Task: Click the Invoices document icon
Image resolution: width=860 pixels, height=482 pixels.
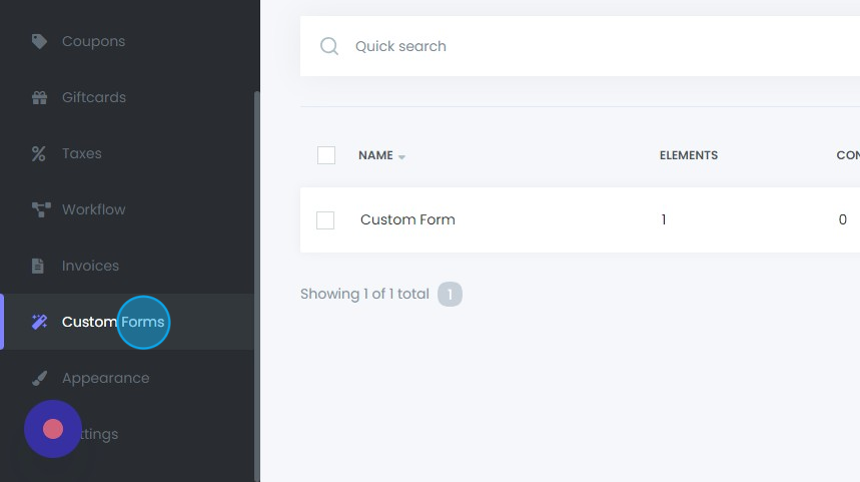Action: click(39, 266)
